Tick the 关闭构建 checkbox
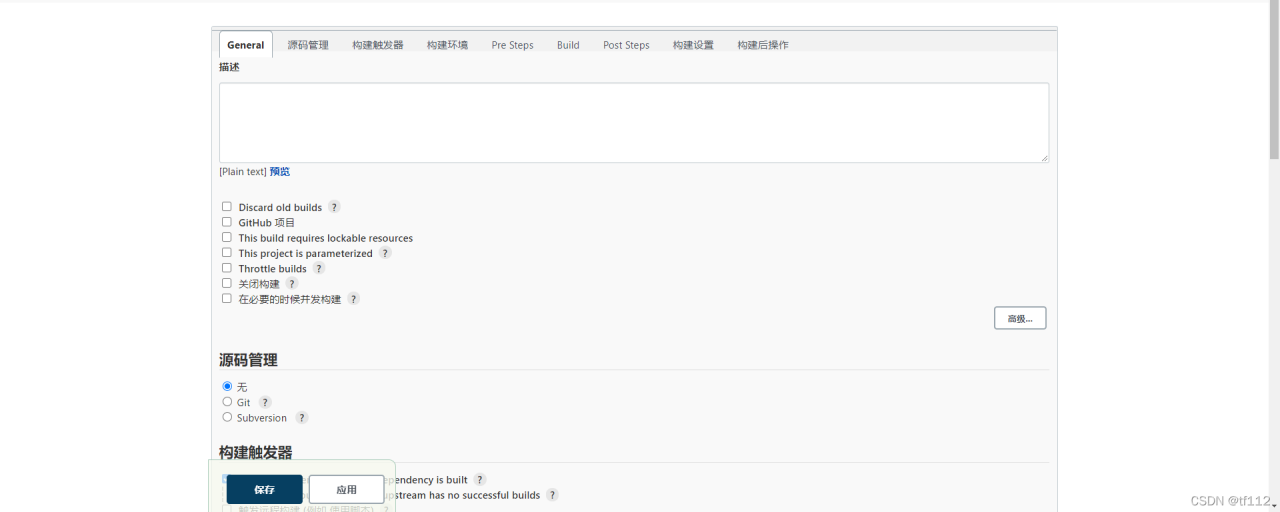 (x=227, y=283)
